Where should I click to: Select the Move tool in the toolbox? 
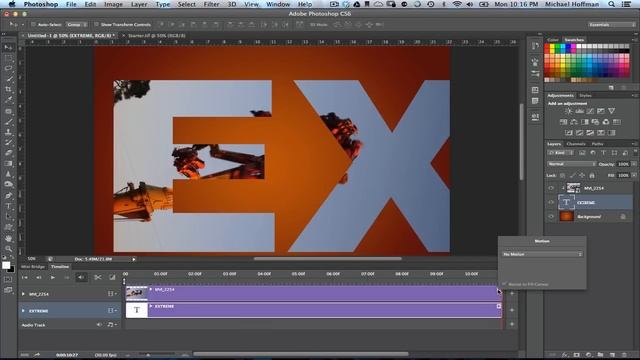[x=8, y=47]
